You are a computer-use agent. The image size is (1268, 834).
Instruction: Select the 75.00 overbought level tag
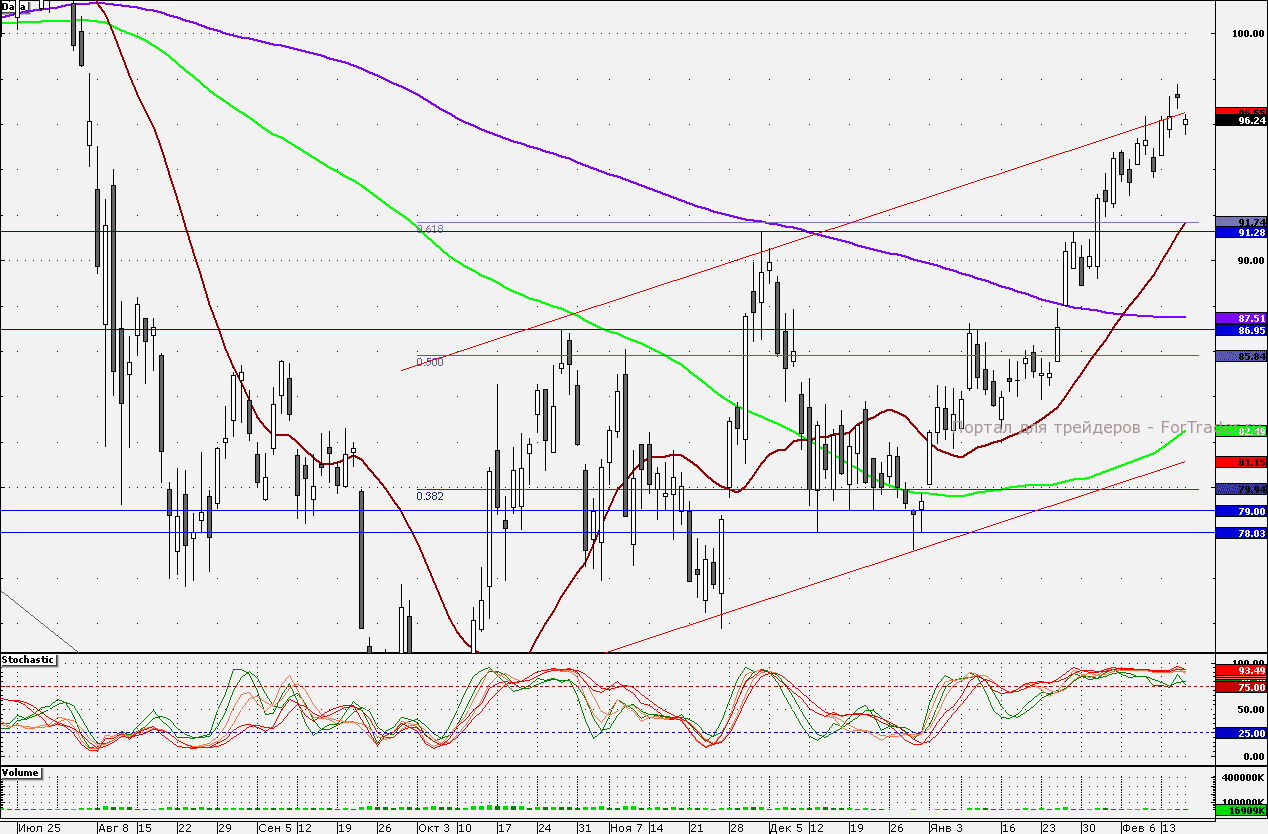[x=1240, y=687]
